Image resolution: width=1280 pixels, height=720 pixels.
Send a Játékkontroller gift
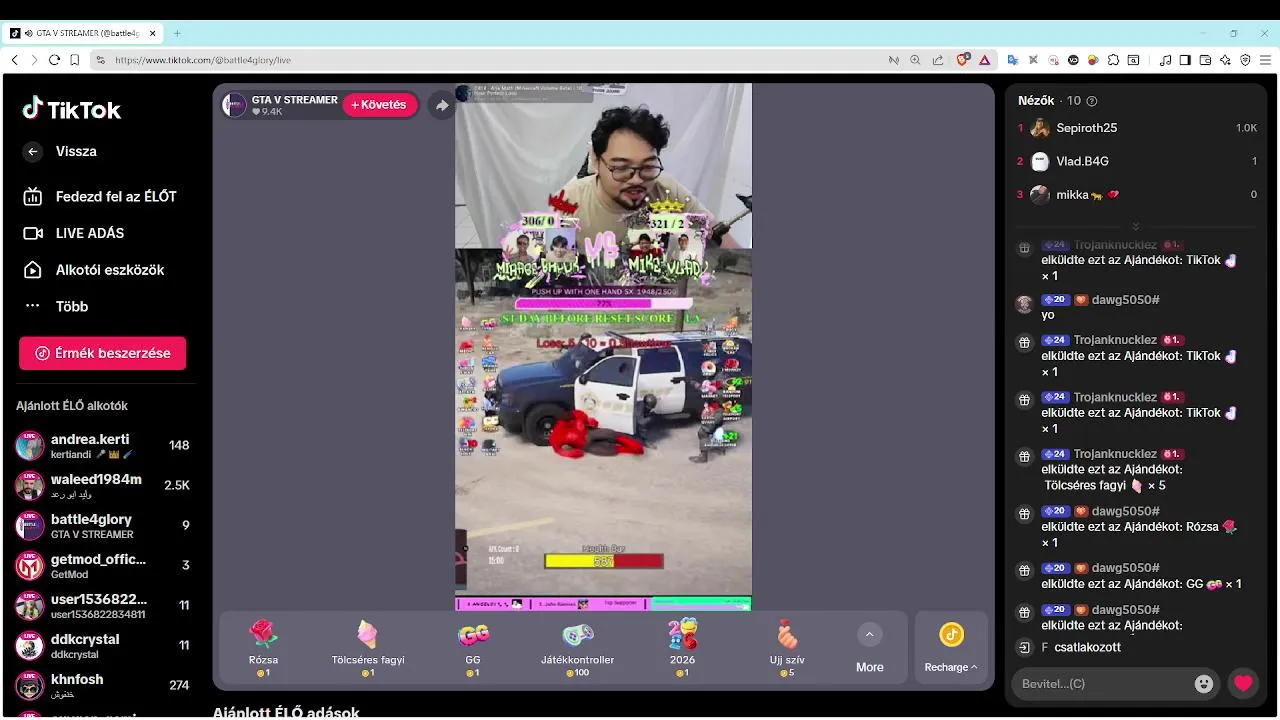click(x=578, y=647)
